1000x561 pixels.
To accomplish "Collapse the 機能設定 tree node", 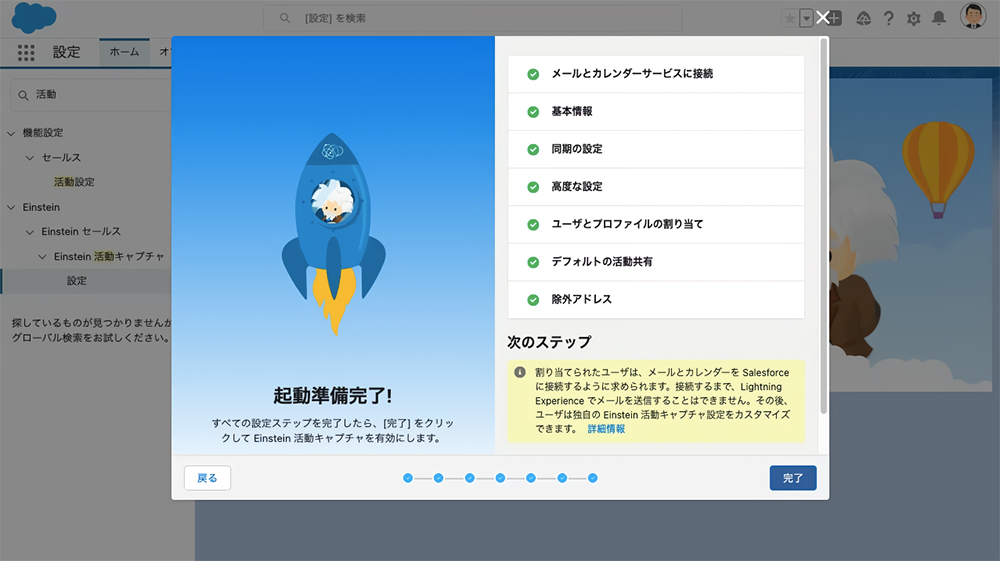I will point(11,133).
